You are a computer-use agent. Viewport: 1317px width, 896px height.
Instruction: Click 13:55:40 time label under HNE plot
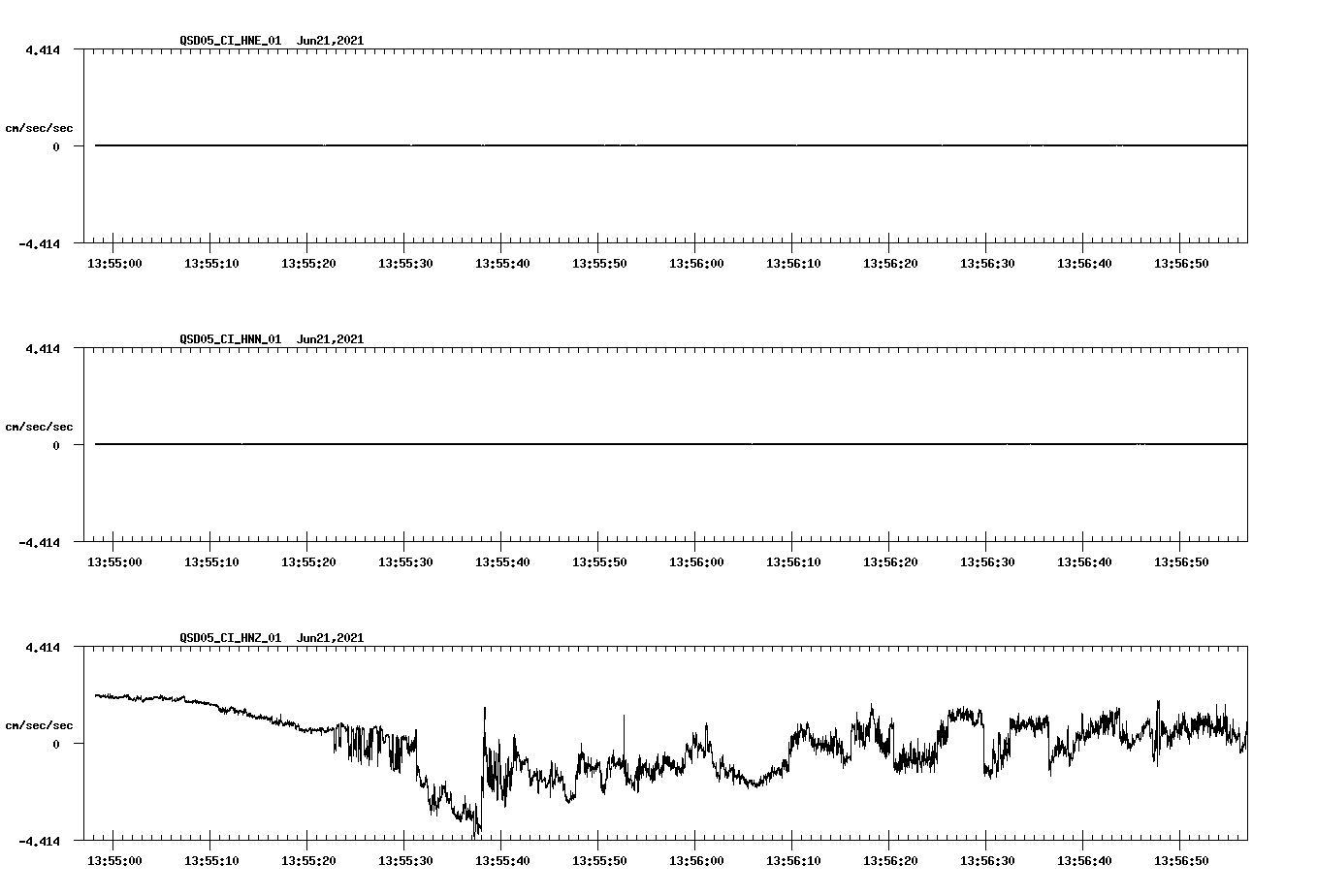point(502,264)
